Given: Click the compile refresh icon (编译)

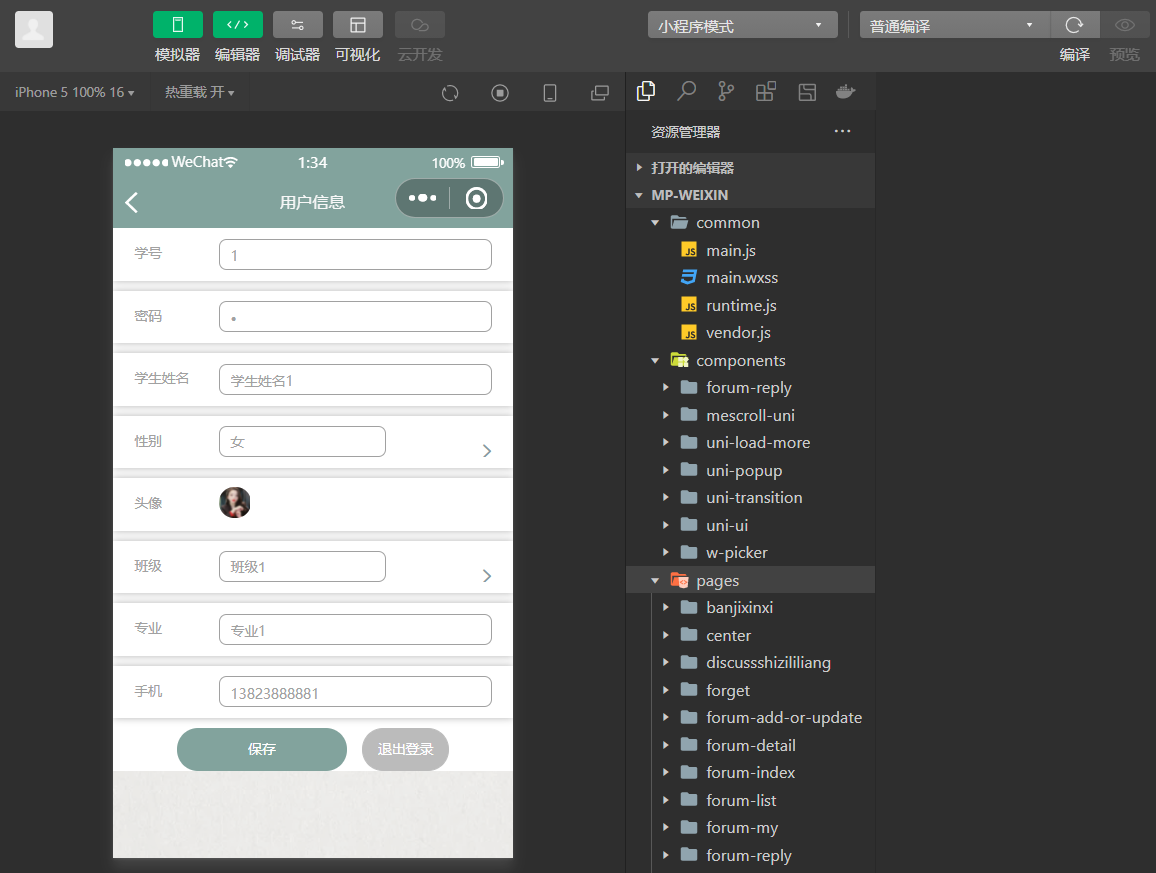Looking at the screenshot, I should point(1074,25).
